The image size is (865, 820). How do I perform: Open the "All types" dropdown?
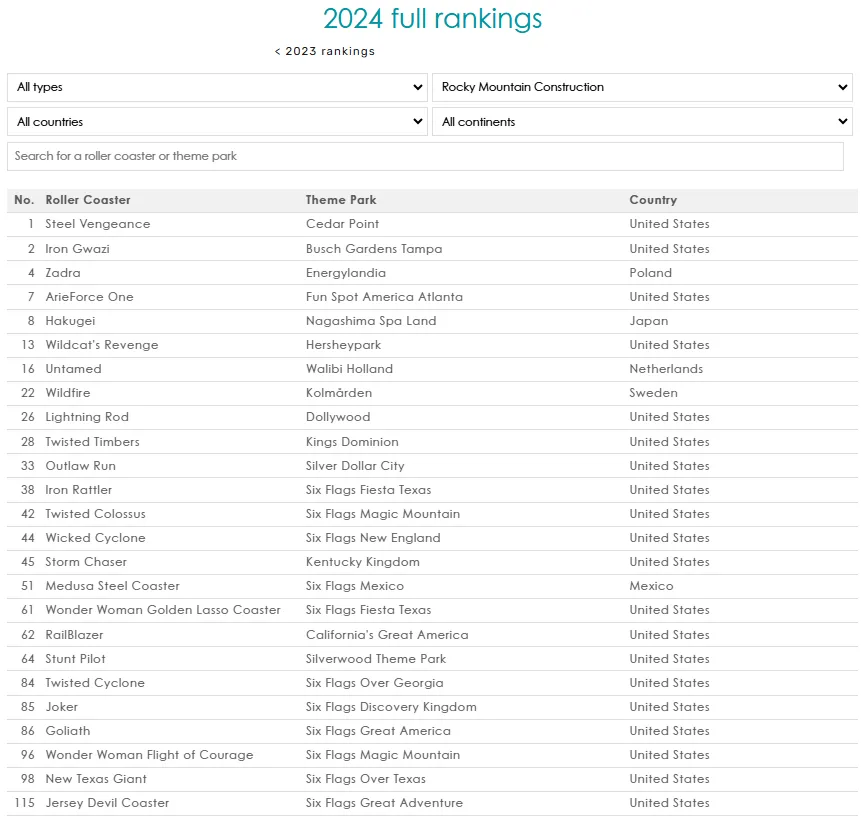tap(215, 87)
